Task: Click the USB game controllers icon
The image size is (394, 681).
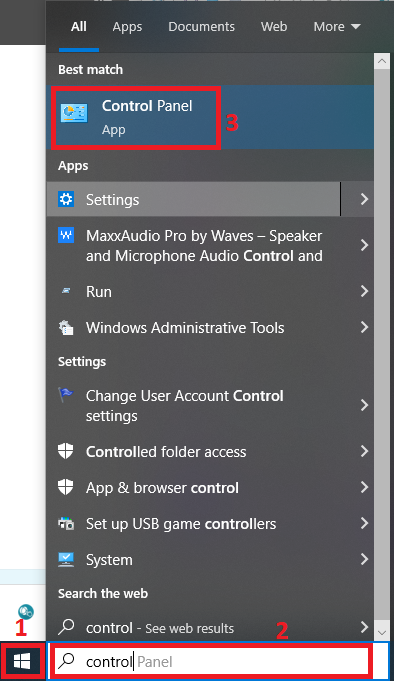Action: point(66,523)
